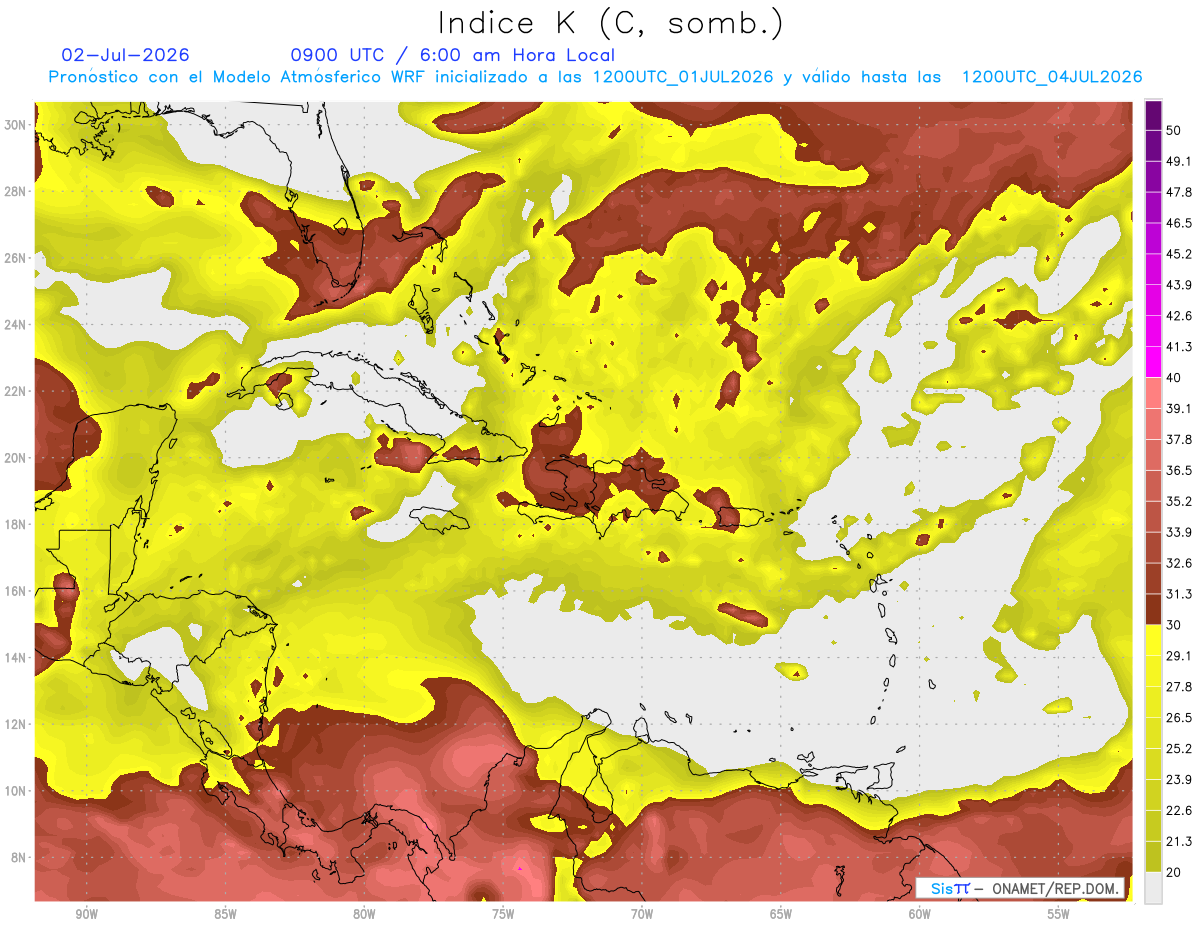Click the dark purple swatch above legend value 50

click(x=1153, y=116)
